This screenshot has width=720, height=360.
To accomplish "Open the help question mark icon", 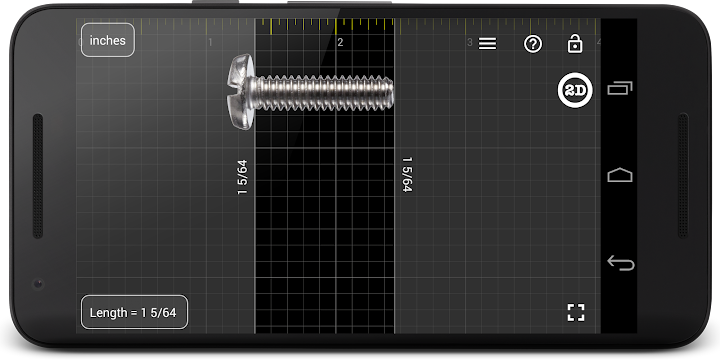I will (533, 44).
